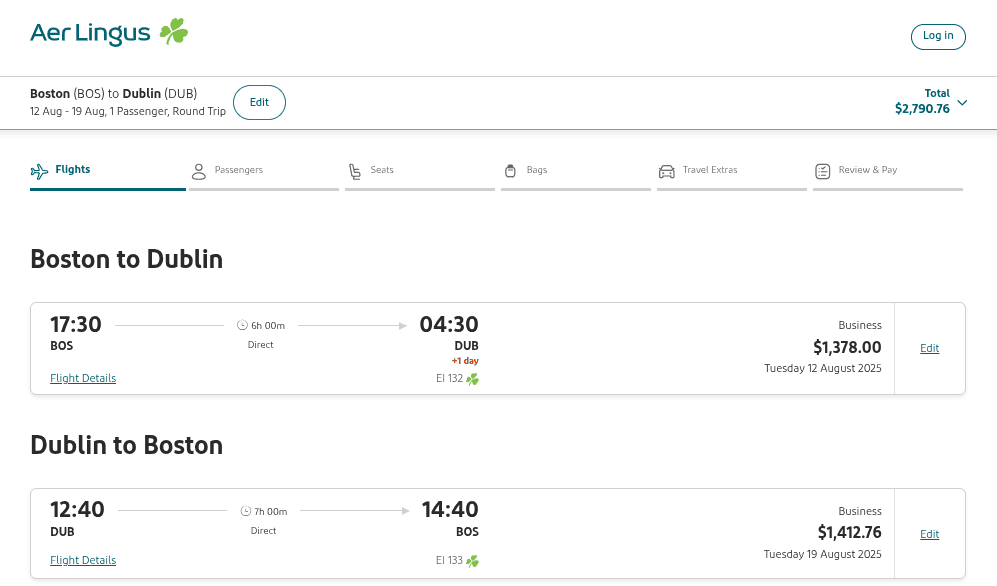Click the car icon for Travel Extras
Image resolution: width=997 pixels, height=586 pixels.
click(666, 171)
